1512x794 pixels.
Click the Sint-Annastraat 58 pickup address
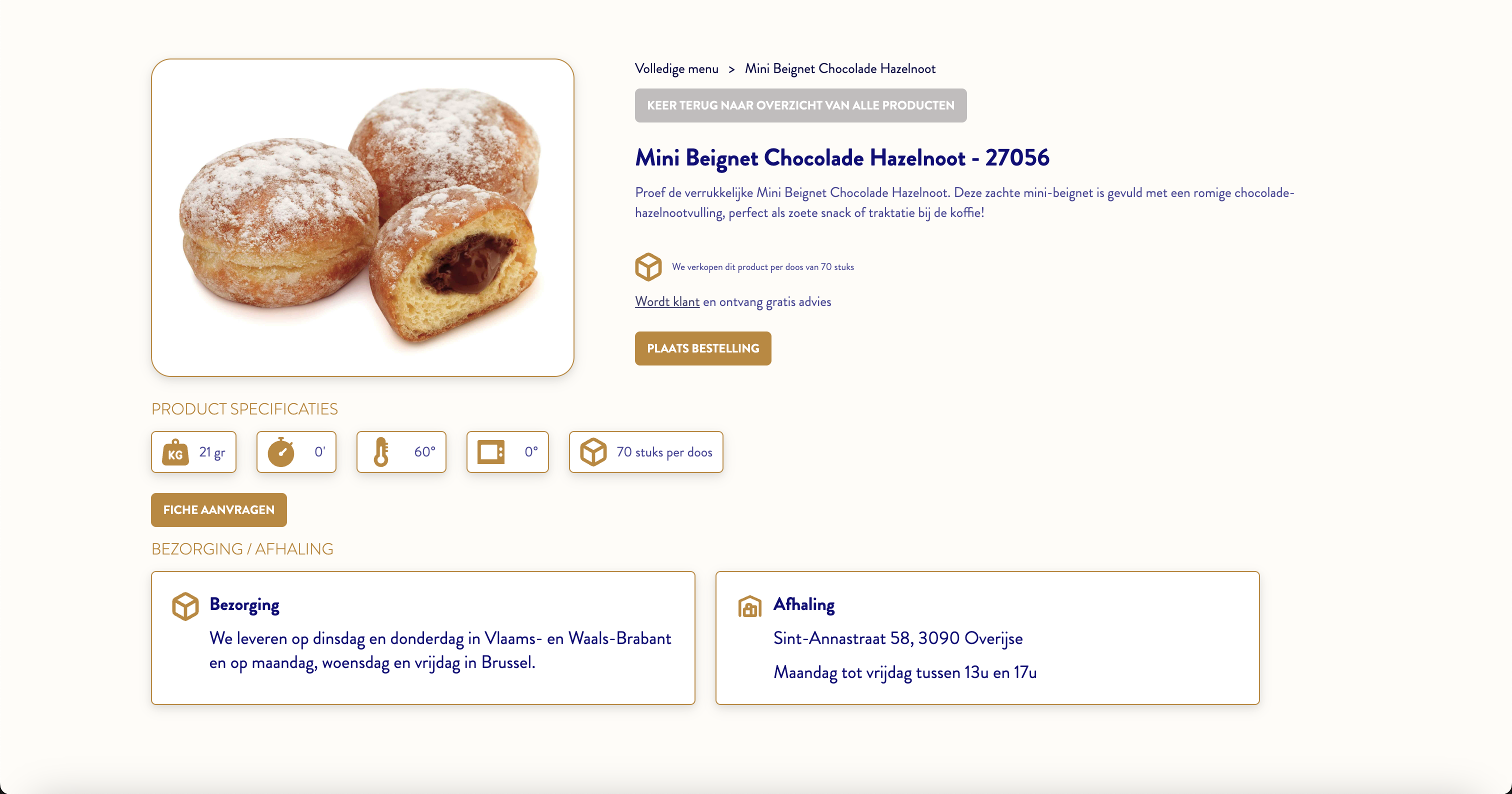pos(898,638)
